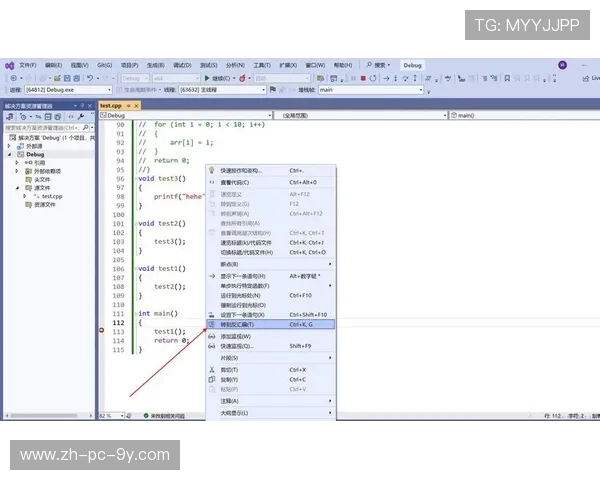Screen dimensions: 600x480
Task: Open the Git(G) menu
Action: click(104, 65)
